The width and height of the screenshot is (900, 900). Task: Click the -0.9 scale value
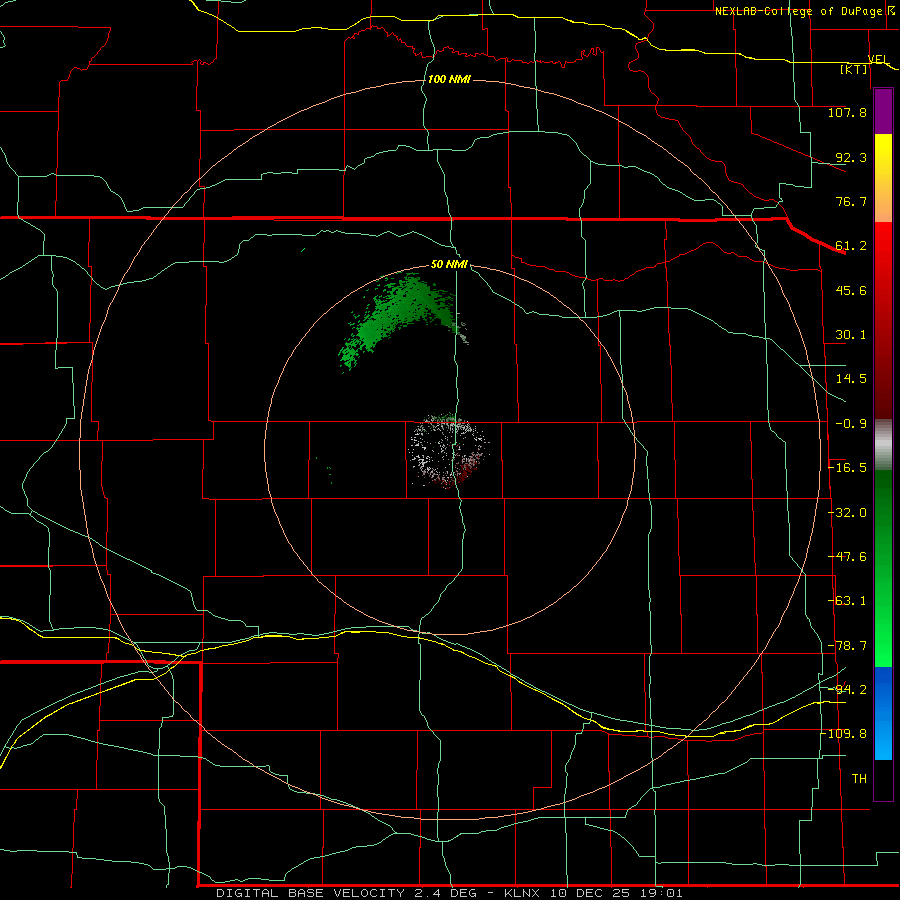[851, 424]
